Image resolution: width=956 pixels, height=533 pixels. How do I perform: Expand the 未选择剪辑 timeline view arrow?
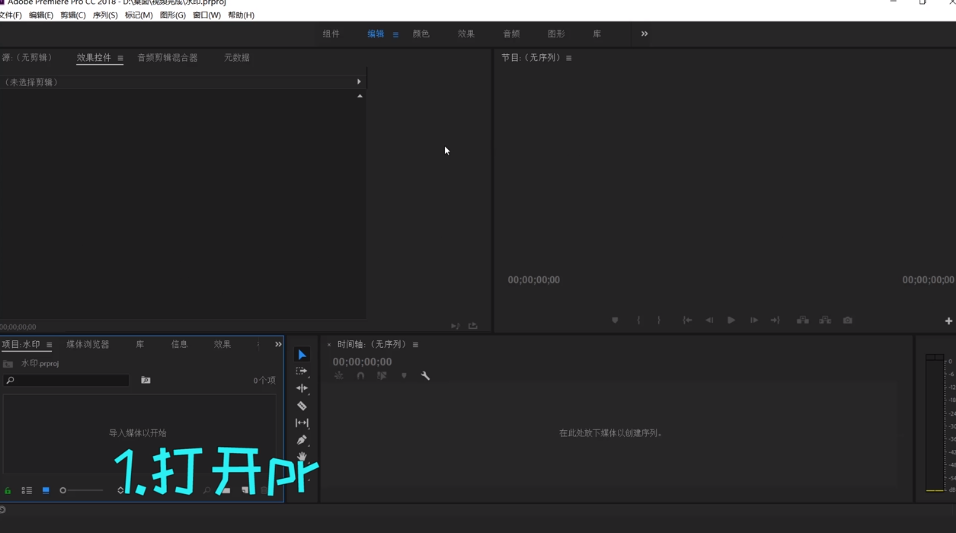pos(358,81)
